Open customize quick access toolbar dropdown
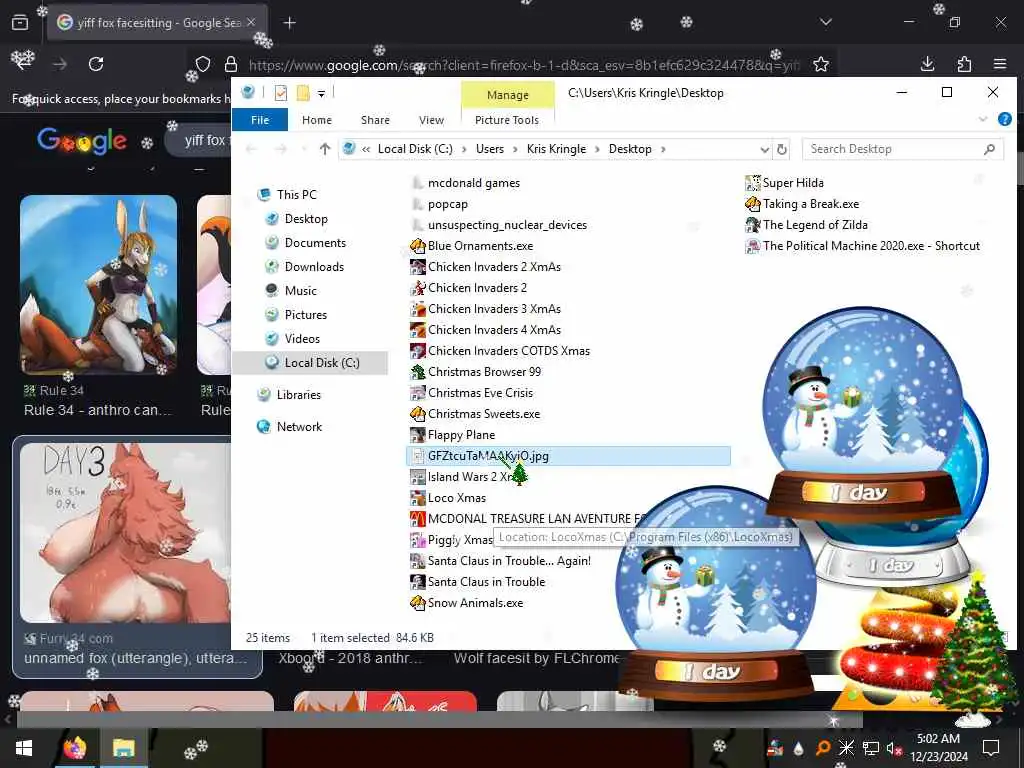Image resolution: width=1024 pixels, height=768 pixels. point(321,94)
